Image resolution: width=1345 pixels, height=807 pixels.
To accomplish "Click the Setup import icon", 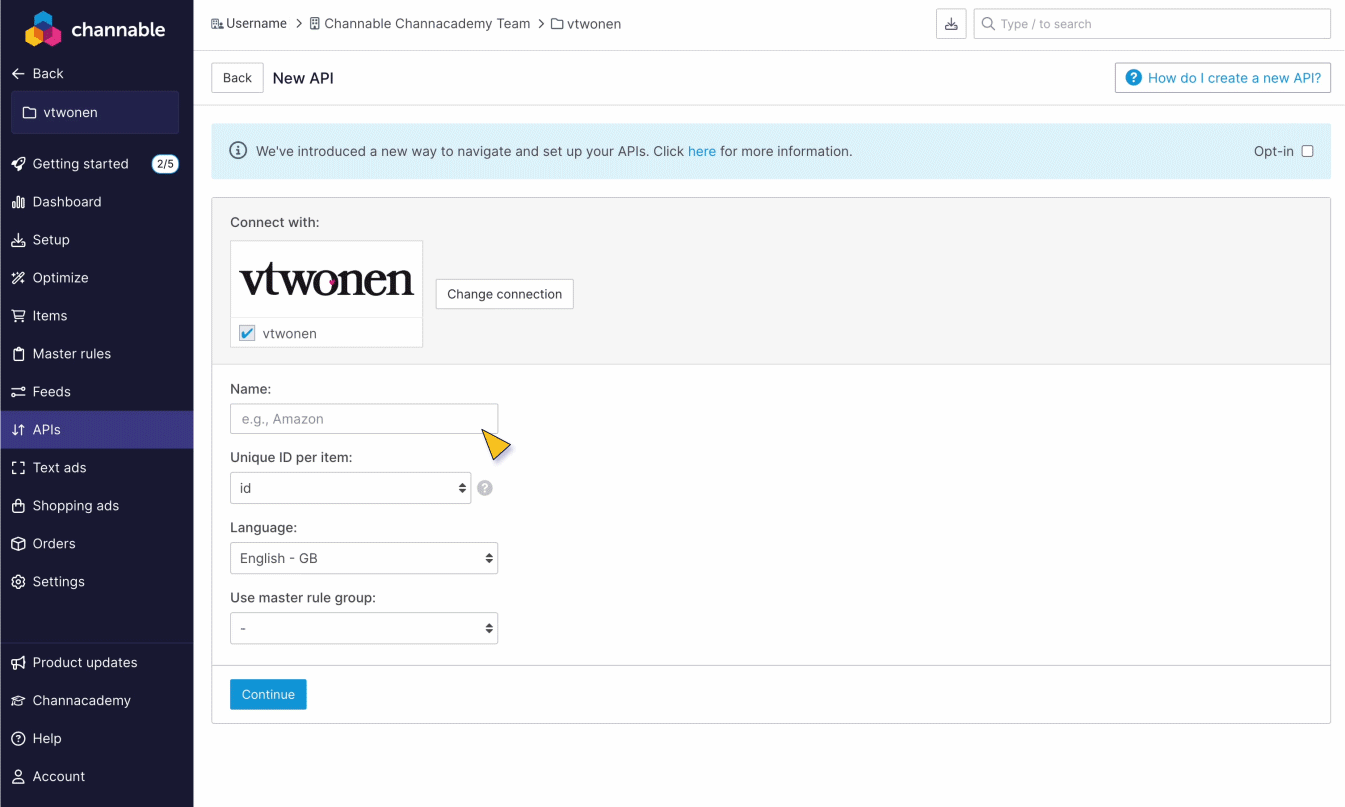I will pyautogui.click(x=18, y=240).
